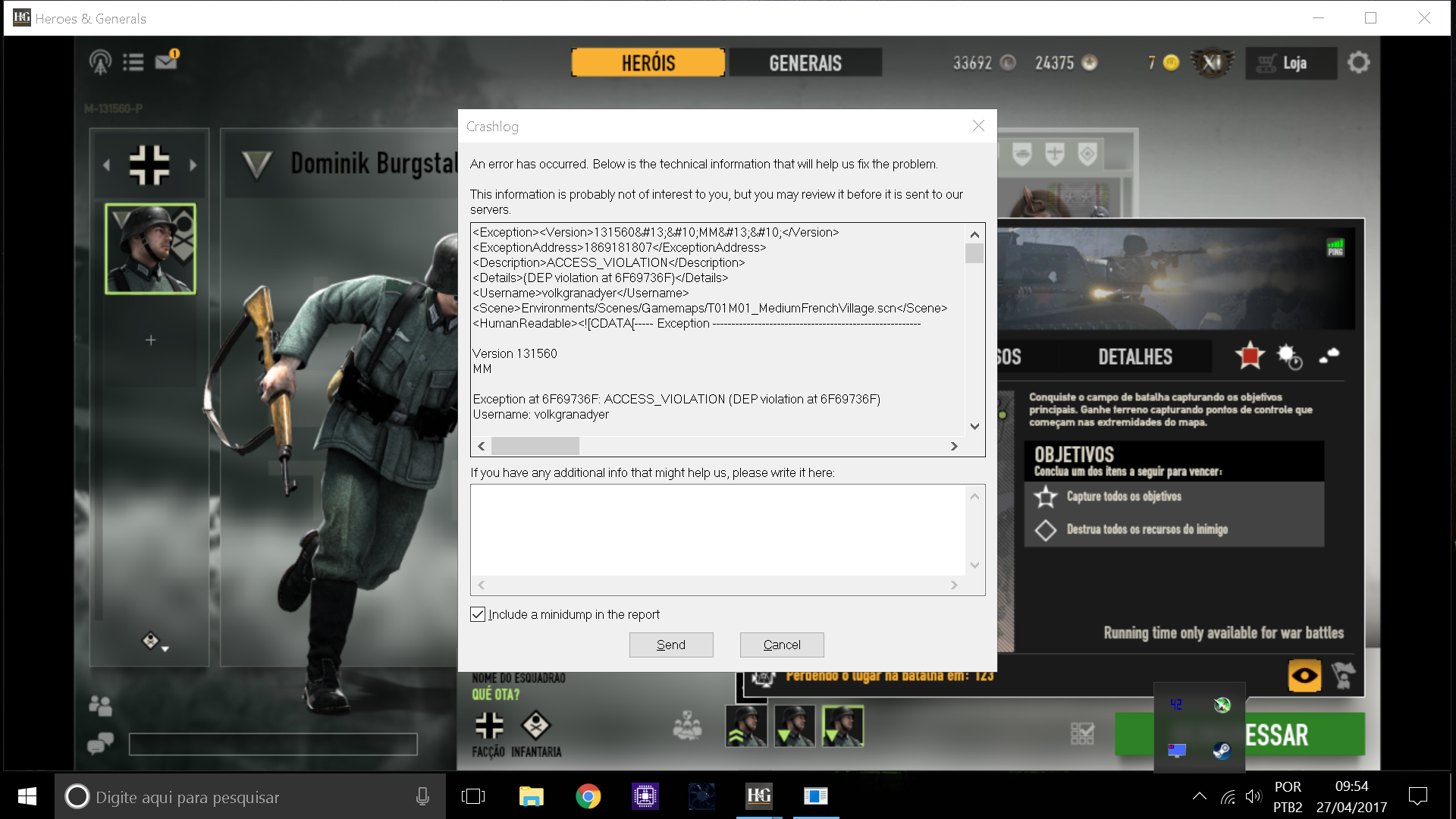
Task: Click the checklist grid icon
Action: coord(1082,733)
